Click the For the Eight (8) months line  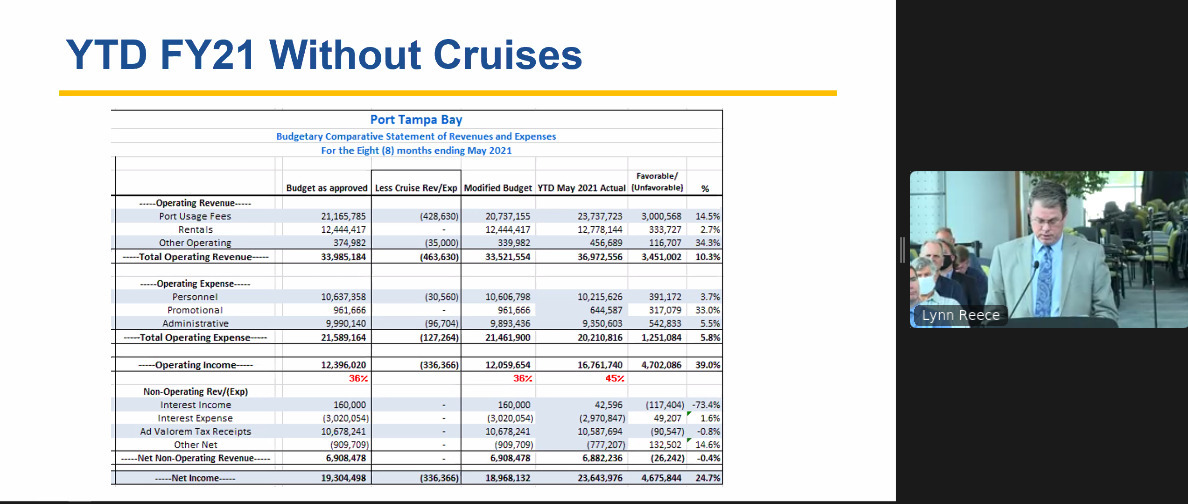pos(416,150)
